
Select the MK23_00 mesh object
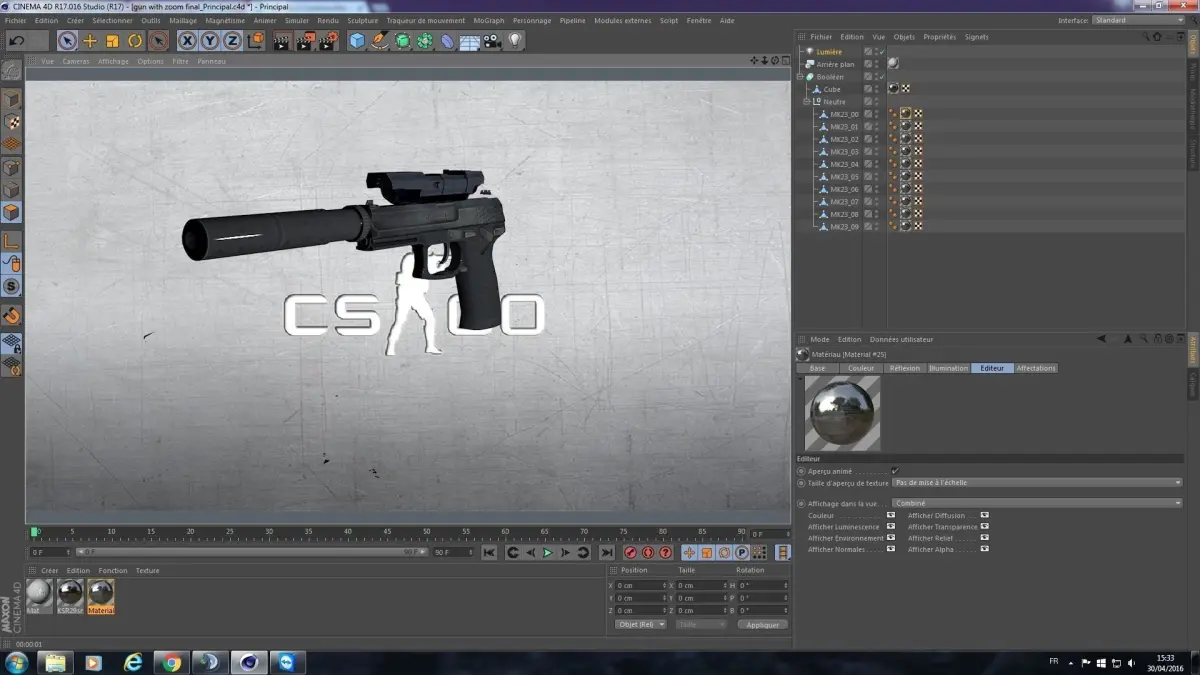tap(844, 114)
